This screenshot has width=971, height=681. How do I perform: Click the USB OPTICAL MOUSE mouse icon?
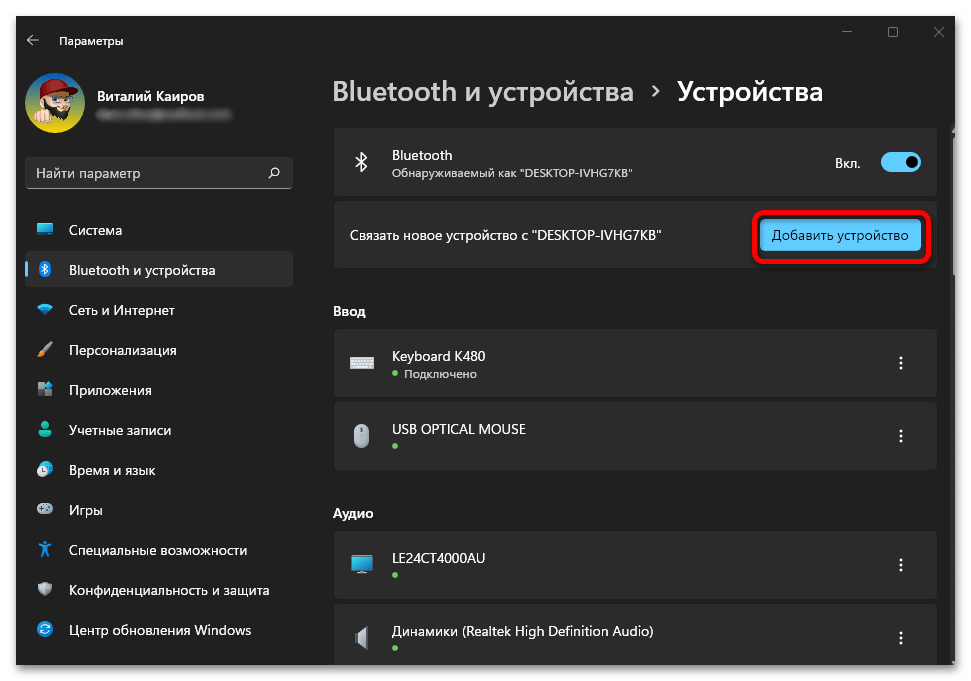coord(362,436)
